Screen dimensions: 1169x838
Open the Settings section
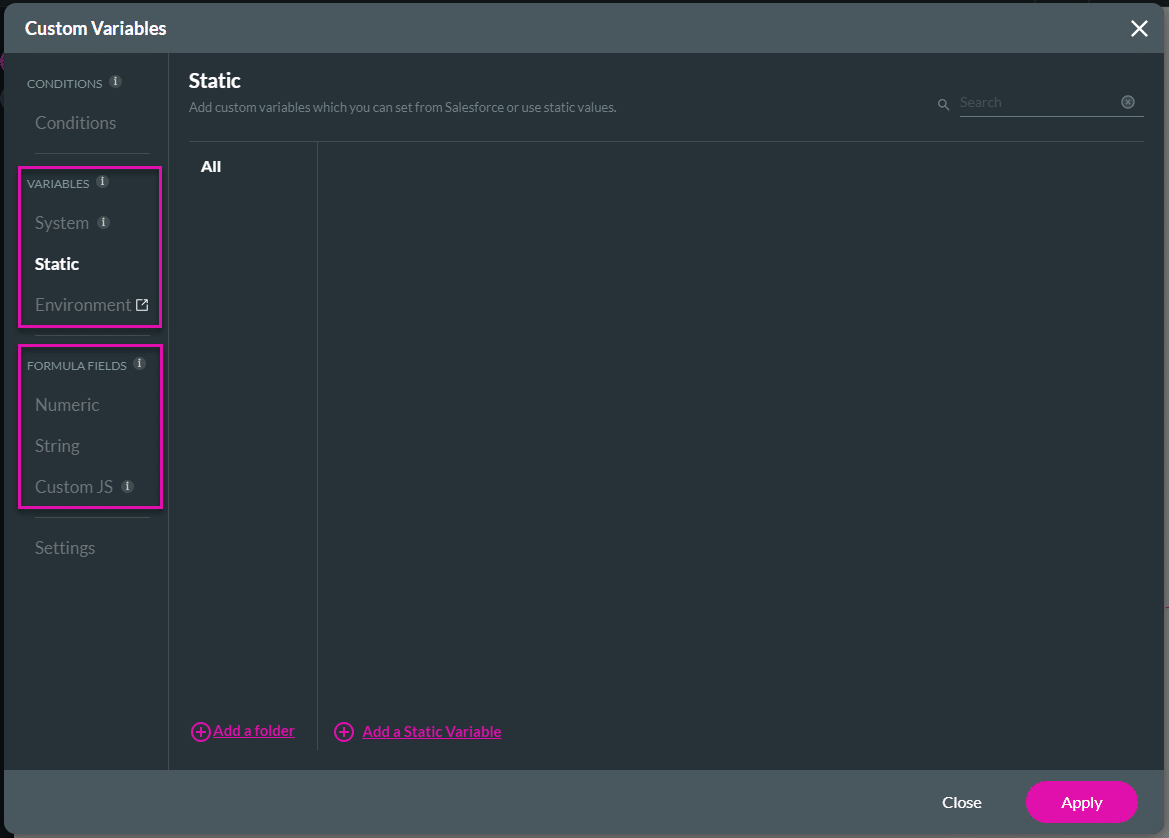pos(64,547)
